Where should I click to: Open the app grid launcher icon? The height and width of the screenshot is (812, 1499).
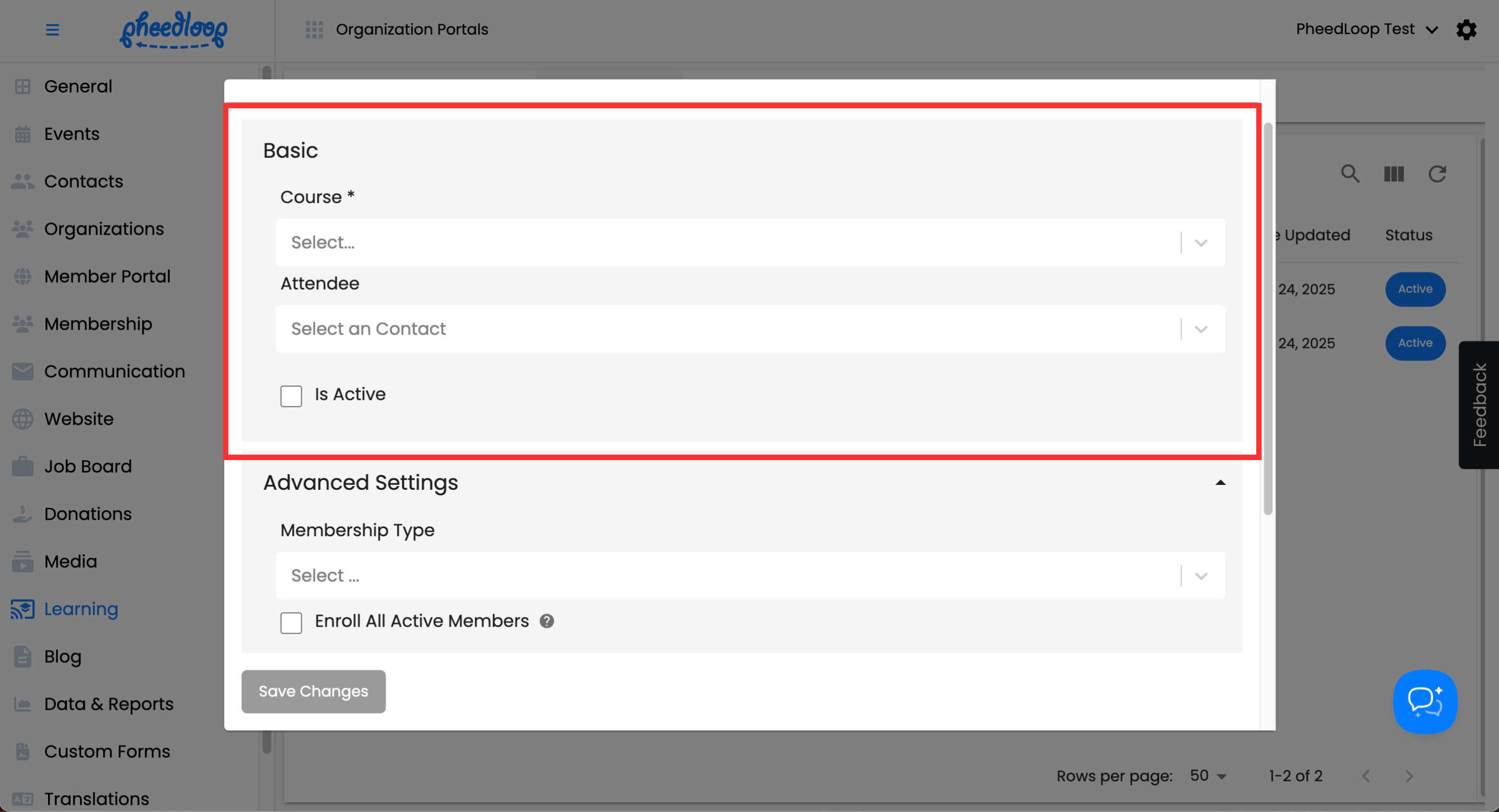(314, 30)
